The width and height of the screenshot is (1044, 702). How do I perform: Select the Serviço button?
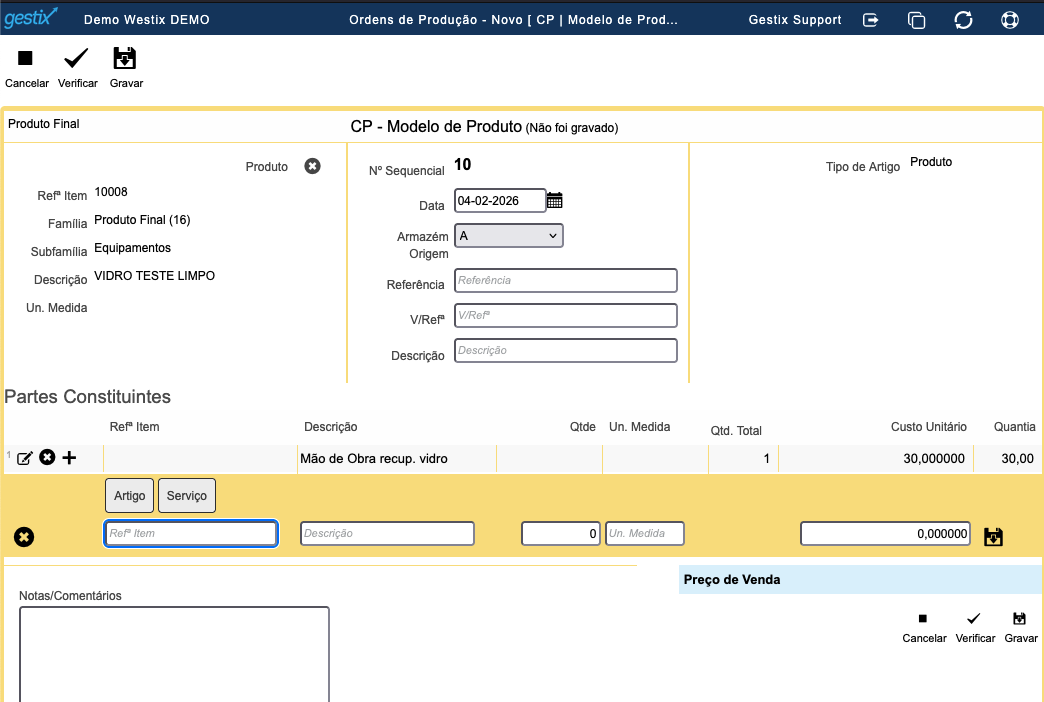187,495
